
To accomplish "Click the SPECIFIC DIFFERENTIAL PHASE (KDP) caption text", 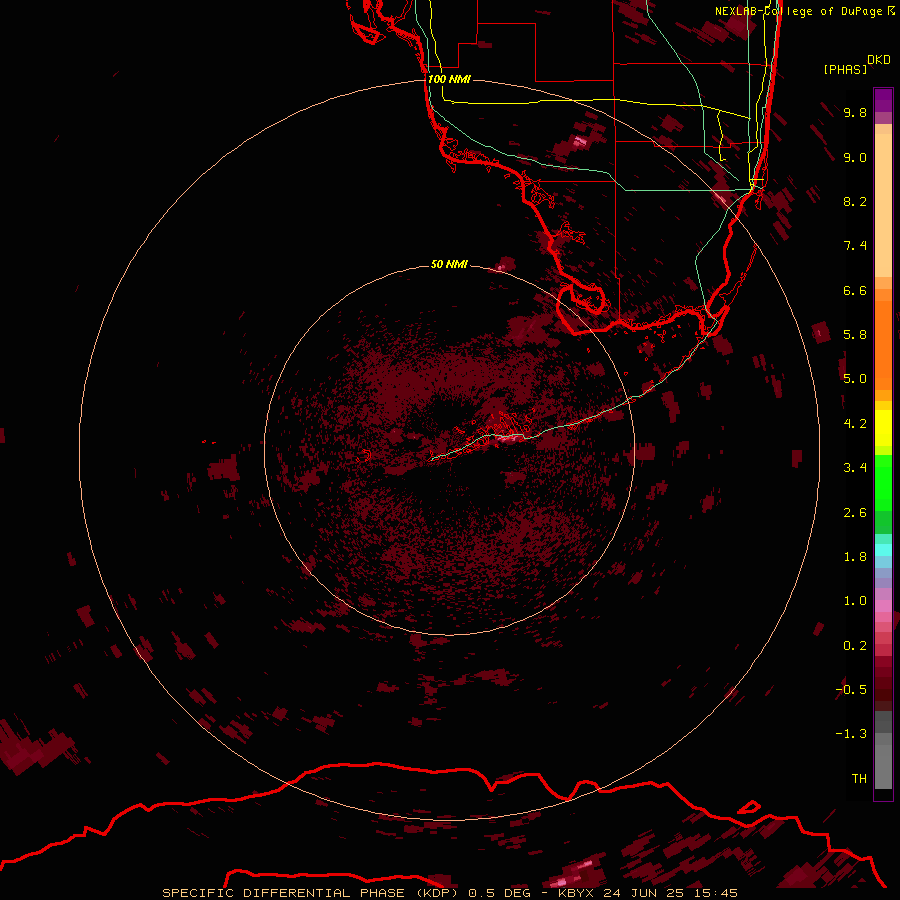I will [310, 893].
